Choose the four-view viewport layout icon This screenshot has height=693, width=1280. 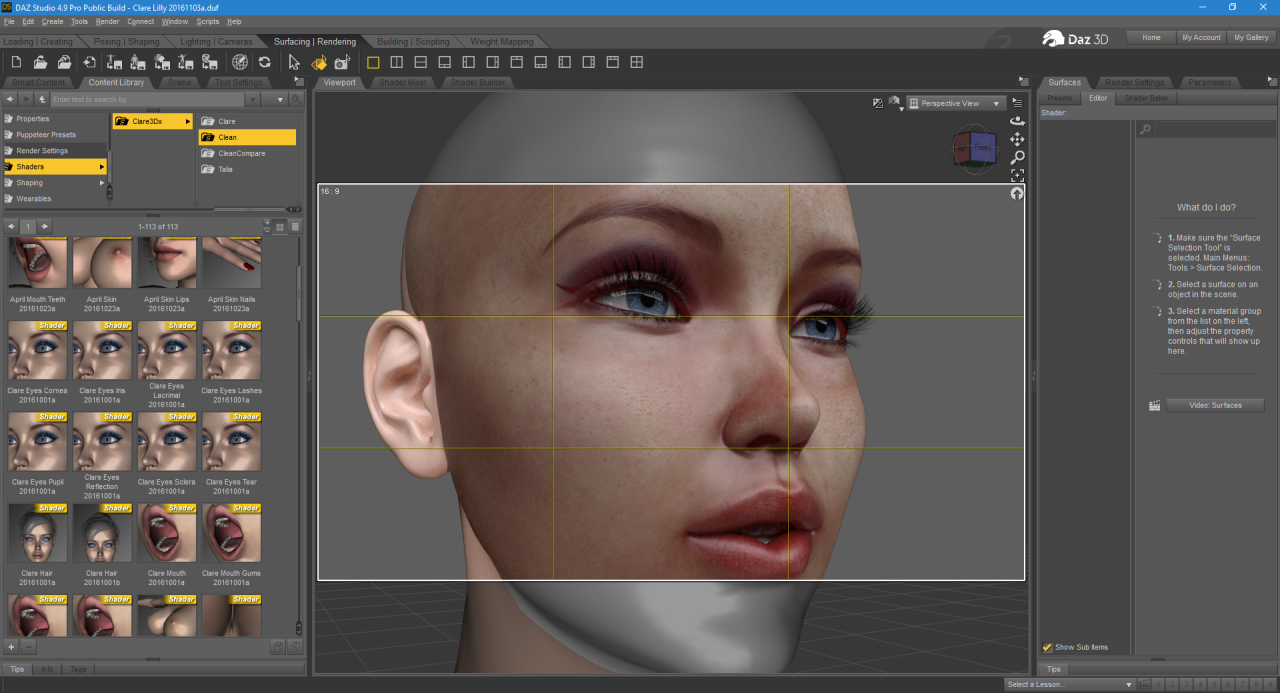coord(636,62)
